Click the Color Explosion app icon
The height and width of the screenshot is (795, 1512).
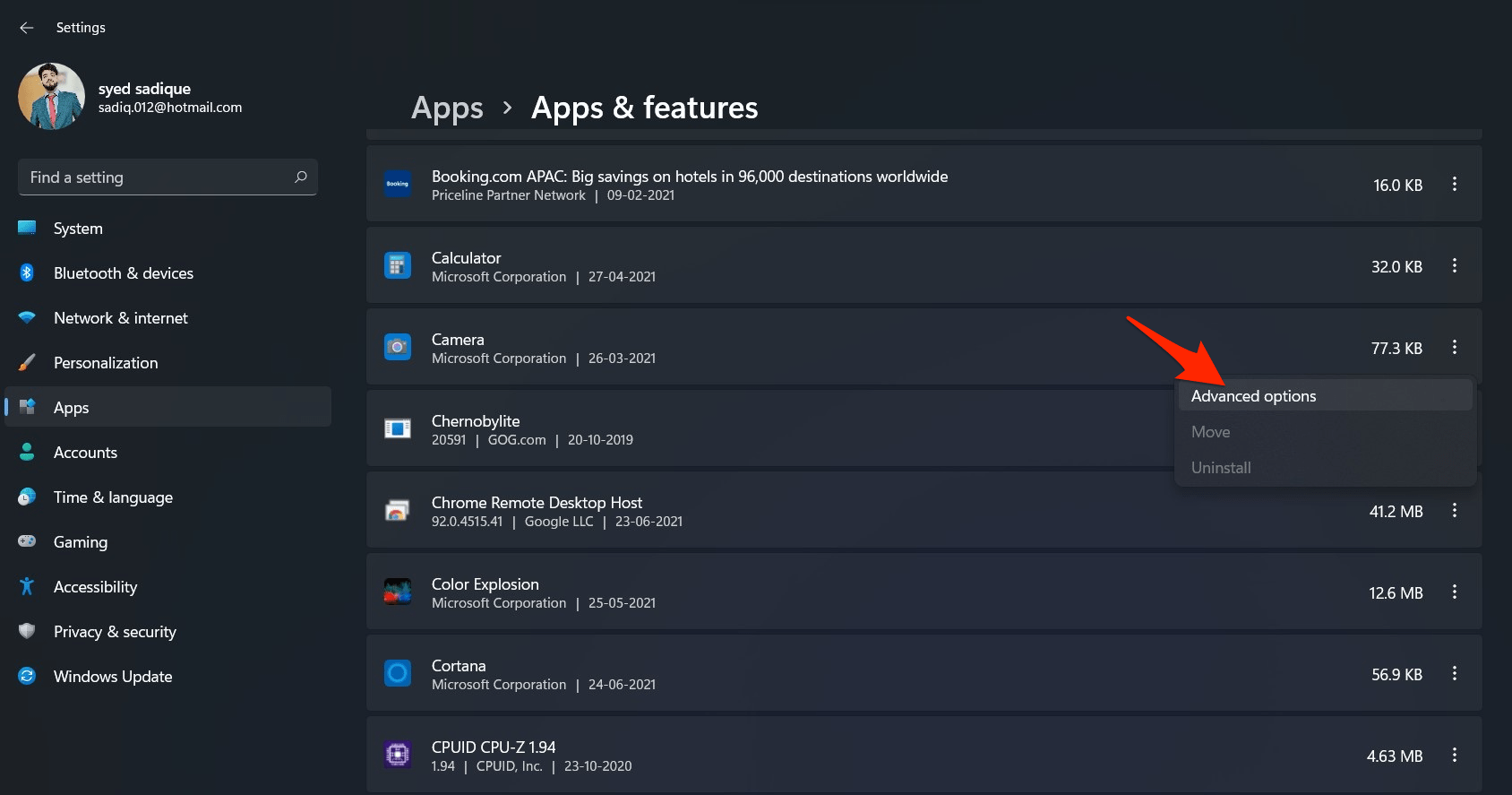(x=398, y=592)
